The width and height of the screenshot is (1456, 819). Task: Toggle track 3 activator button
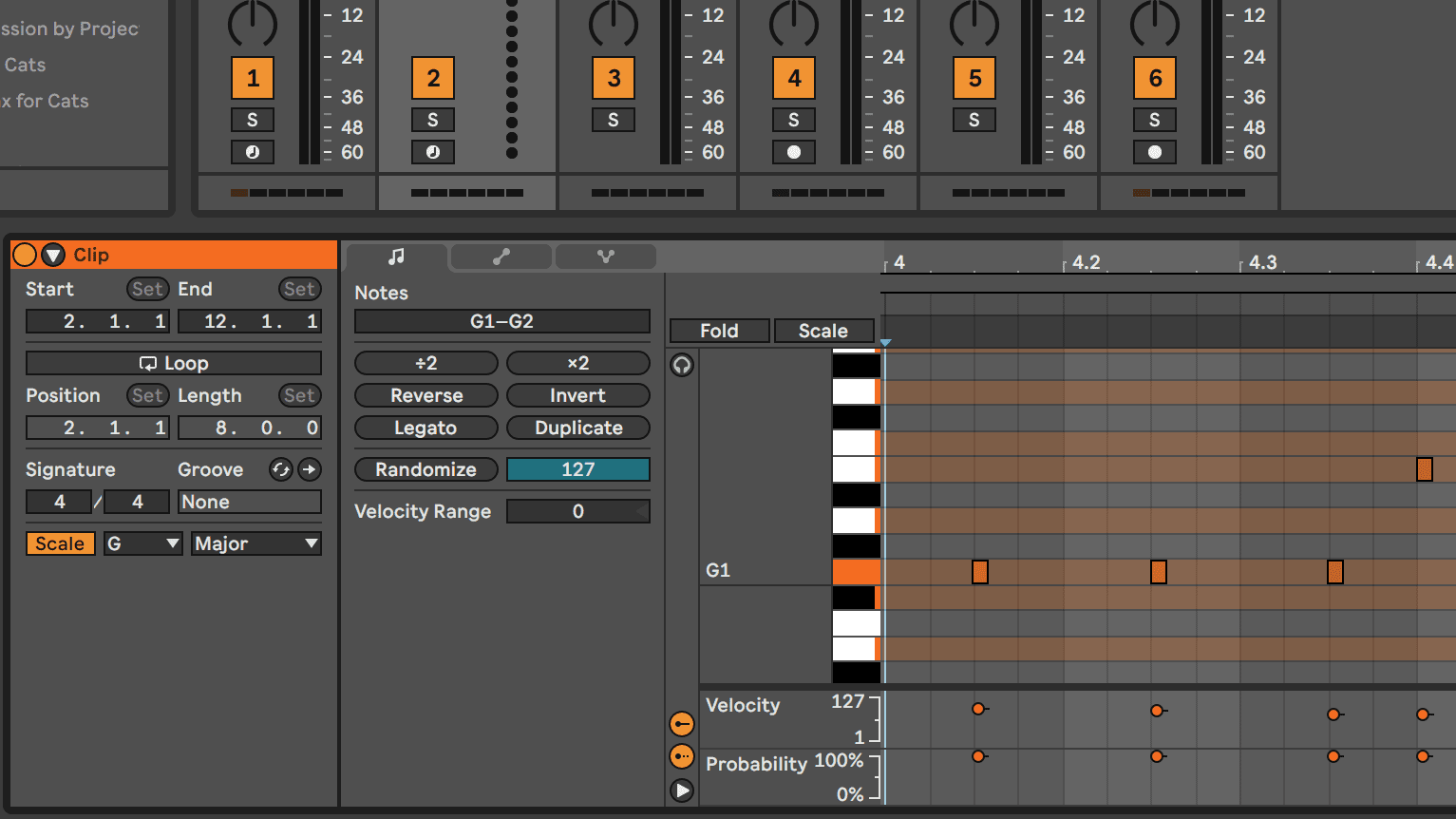(x=614, y=78)
